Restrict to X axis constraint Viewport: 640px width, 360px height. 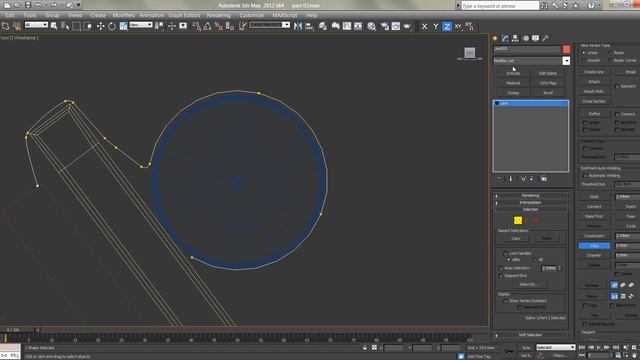pyautogui.click(x=424, y=27)
